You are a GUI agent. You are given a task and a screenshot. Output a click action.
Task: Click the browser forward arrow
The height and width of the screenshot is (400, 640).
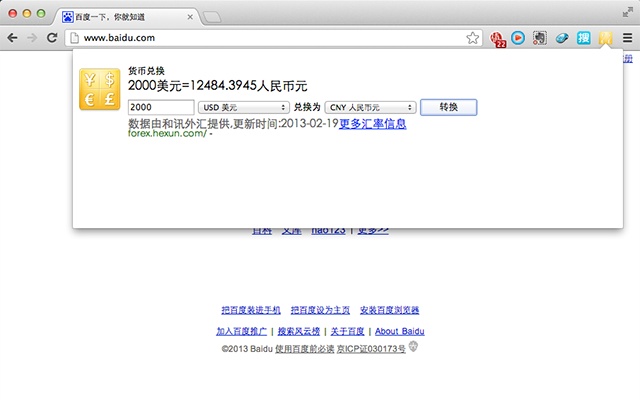tap(32, 38)
